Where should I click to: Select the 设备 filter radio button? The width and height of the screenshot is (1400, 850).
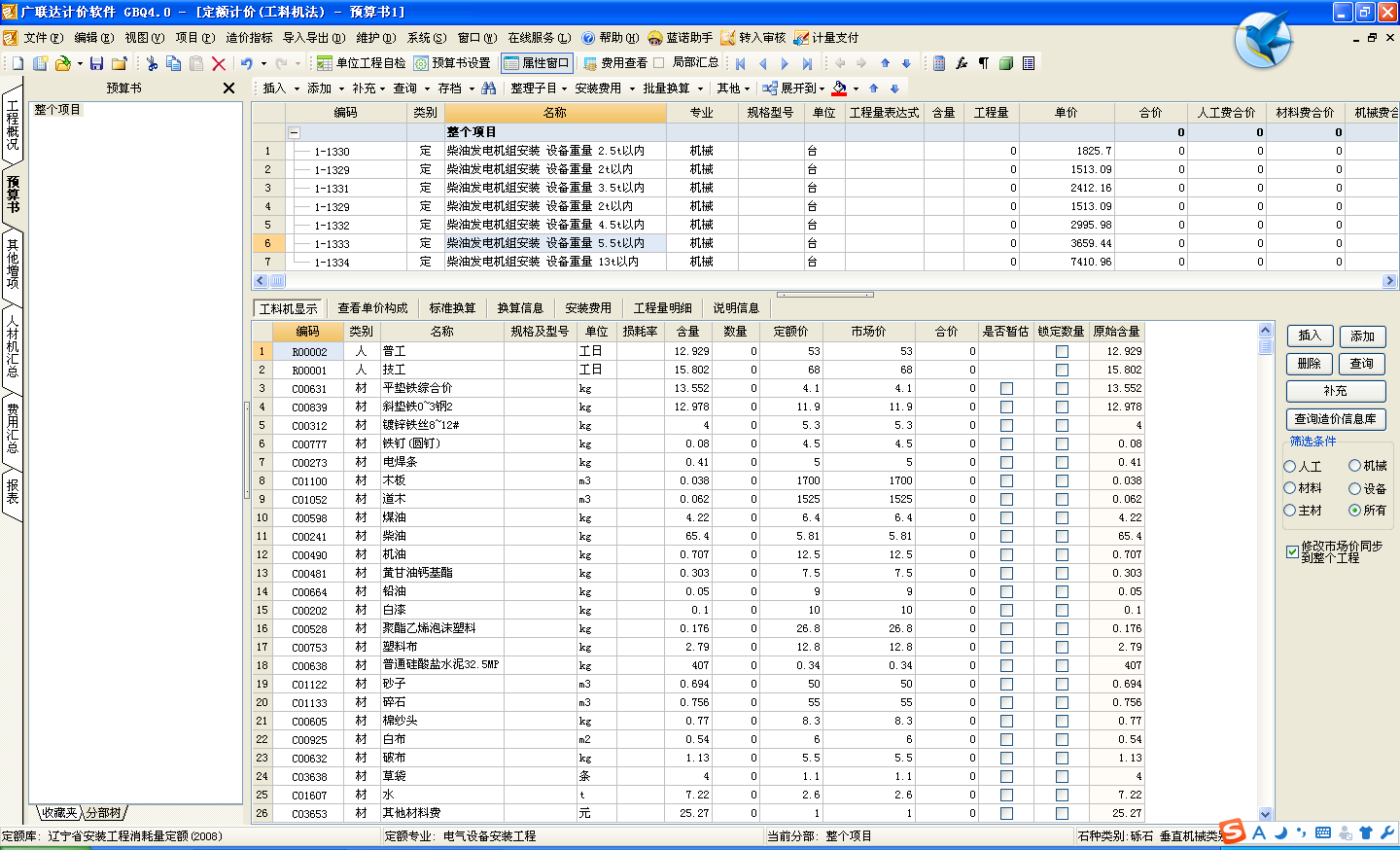(1354, 488)
